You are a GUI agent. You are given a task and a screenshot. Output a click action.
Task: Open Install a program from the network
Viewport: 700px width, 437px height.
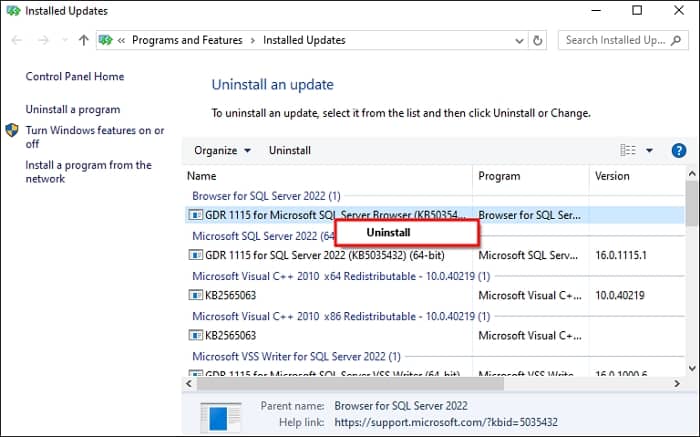pyautogui.click(x=88, y=172)
